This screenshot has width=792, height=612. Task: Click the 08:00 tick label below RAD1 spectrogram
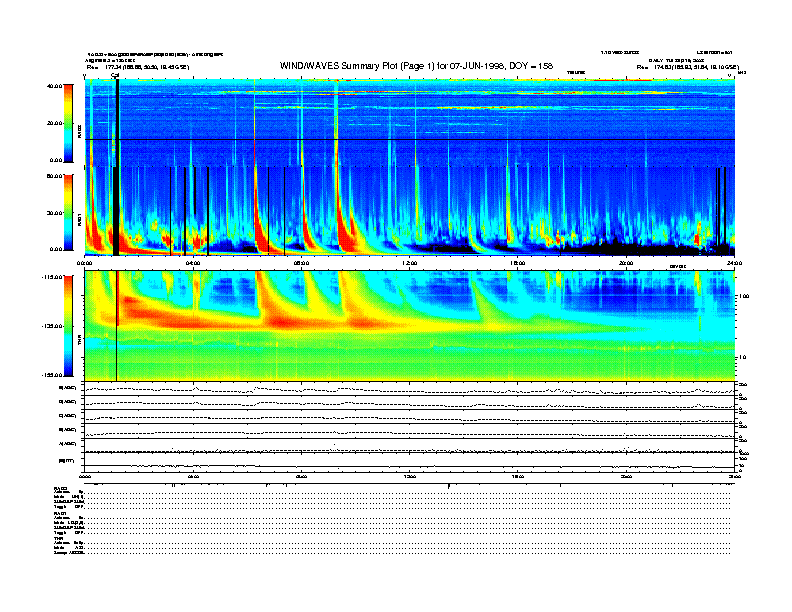[x=301, y=263]
